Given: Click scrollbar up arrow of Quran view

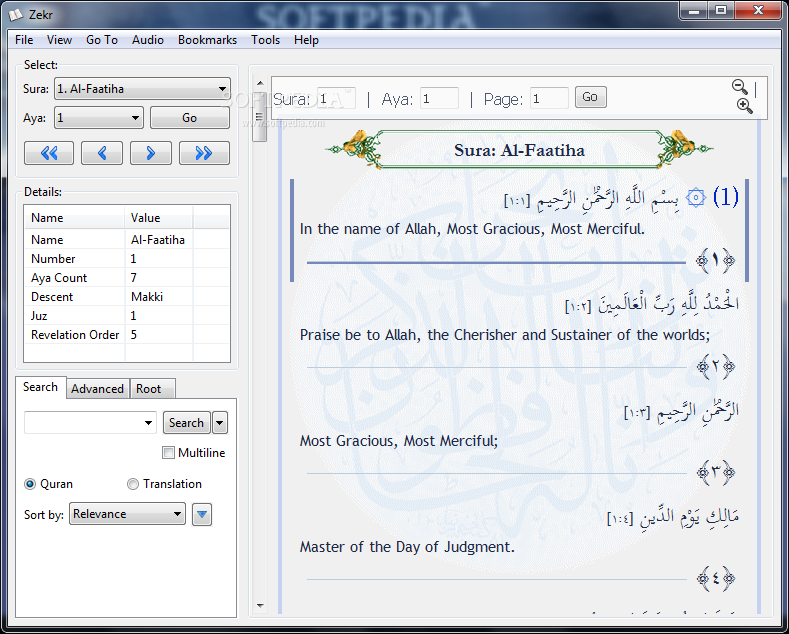Looking at the screenshot, I should tap(260, 83).
